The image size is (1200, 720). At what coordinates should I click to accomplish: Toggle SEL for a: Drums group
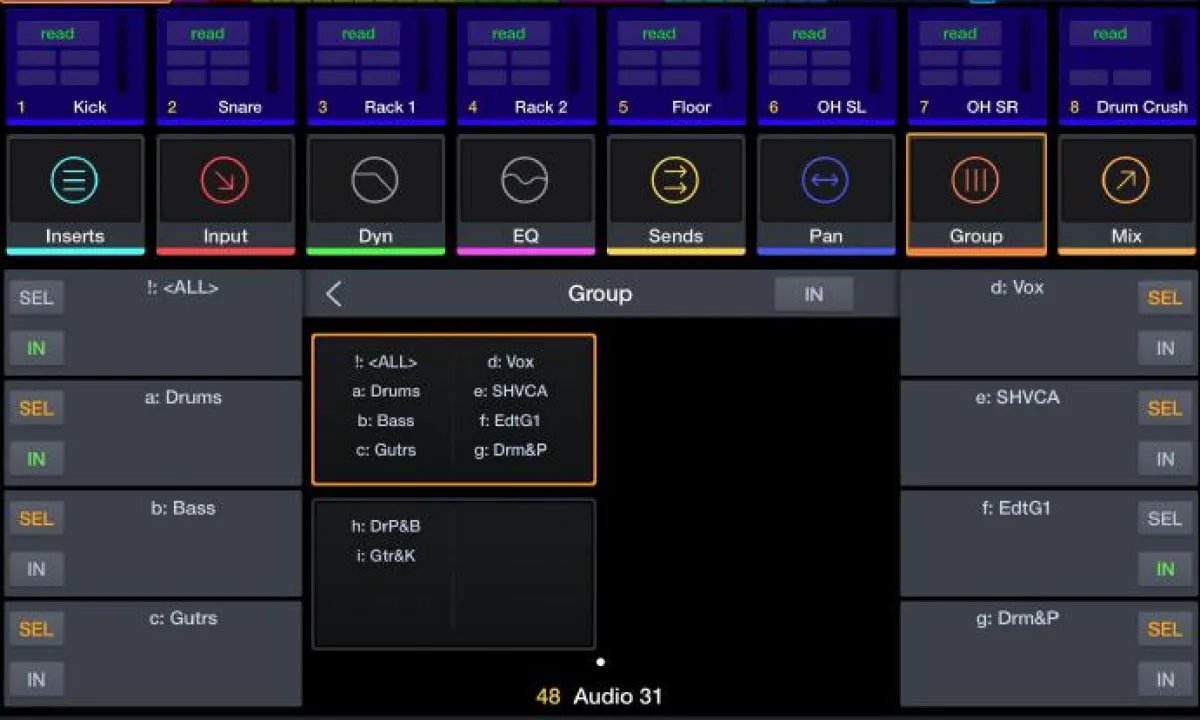(36, 408)
